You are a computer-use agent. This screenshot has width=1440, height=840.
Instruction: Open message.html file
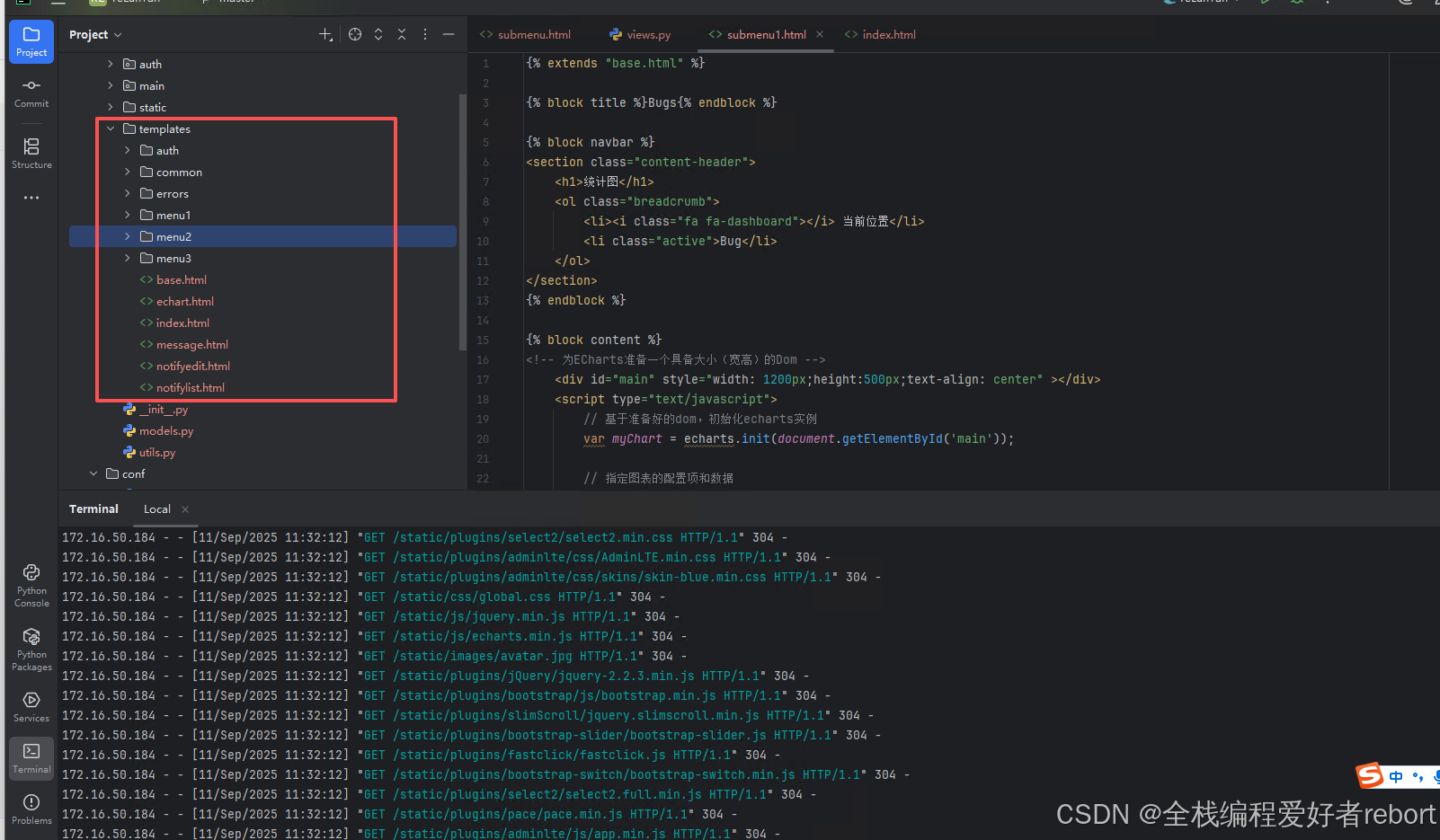(184, 345)
